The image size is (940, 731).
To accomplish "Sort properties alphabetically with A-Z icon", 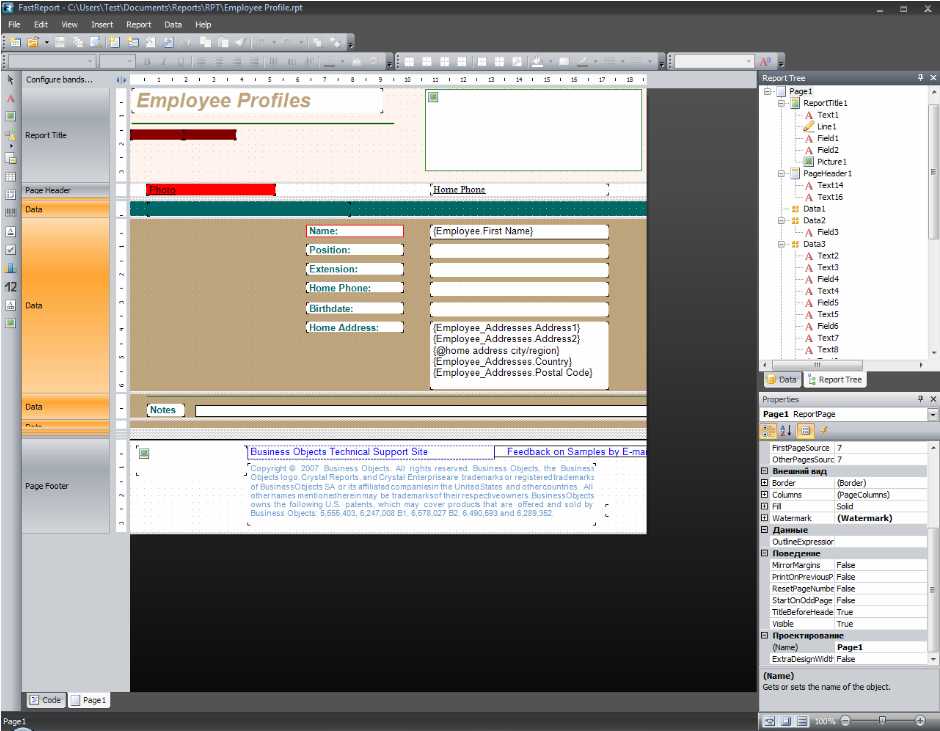I will point(786,430).
